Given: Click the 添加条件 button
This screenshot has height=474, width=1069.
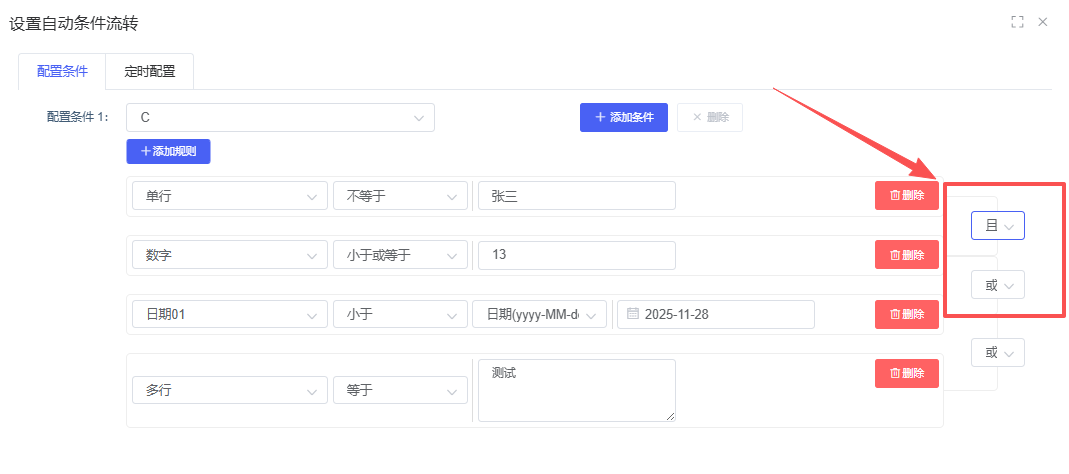Looking at the screenshot, I should 623,117.
